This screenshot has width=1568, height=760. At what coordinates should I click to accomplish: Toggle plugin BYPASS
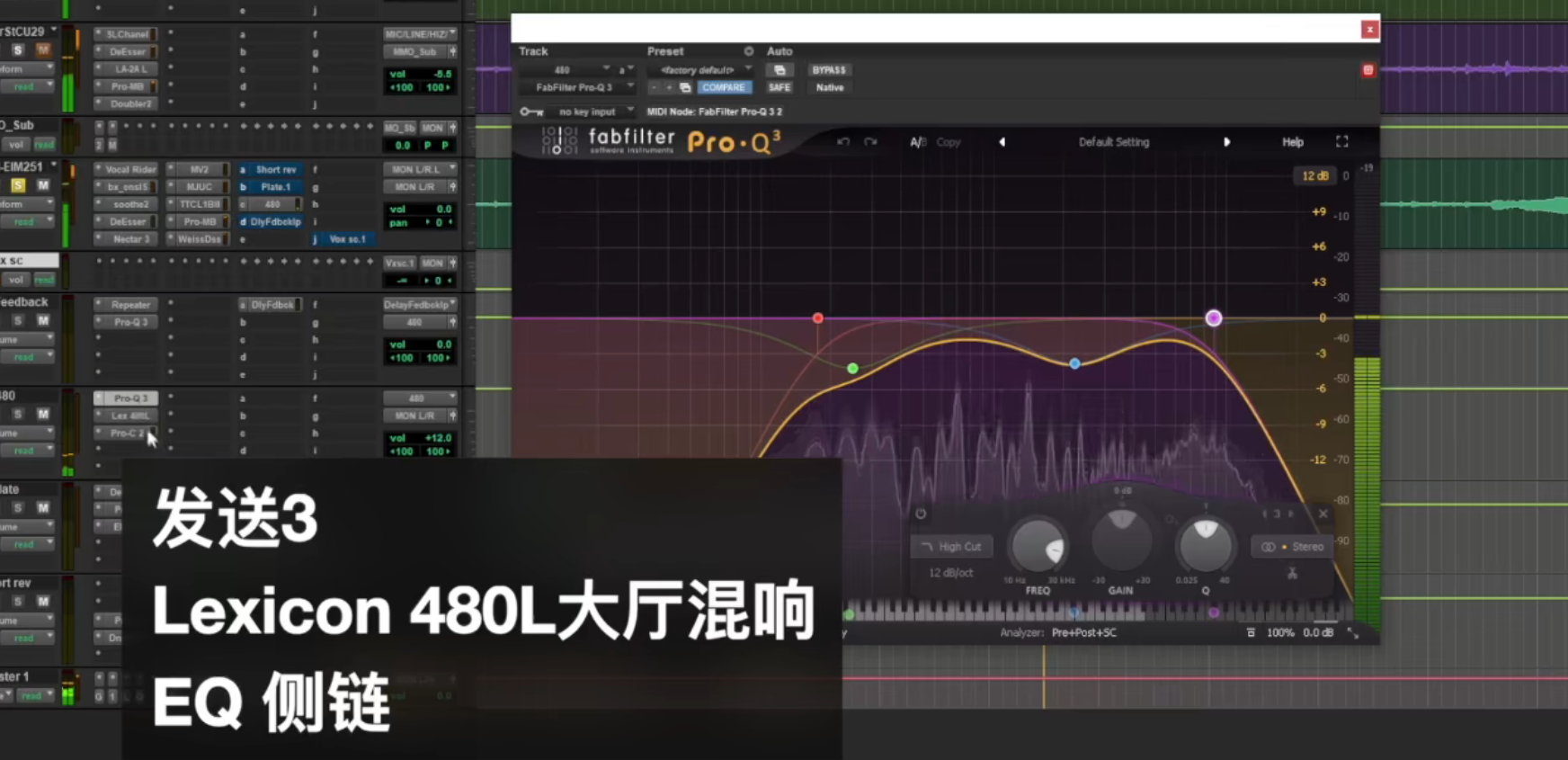(828, 70)
